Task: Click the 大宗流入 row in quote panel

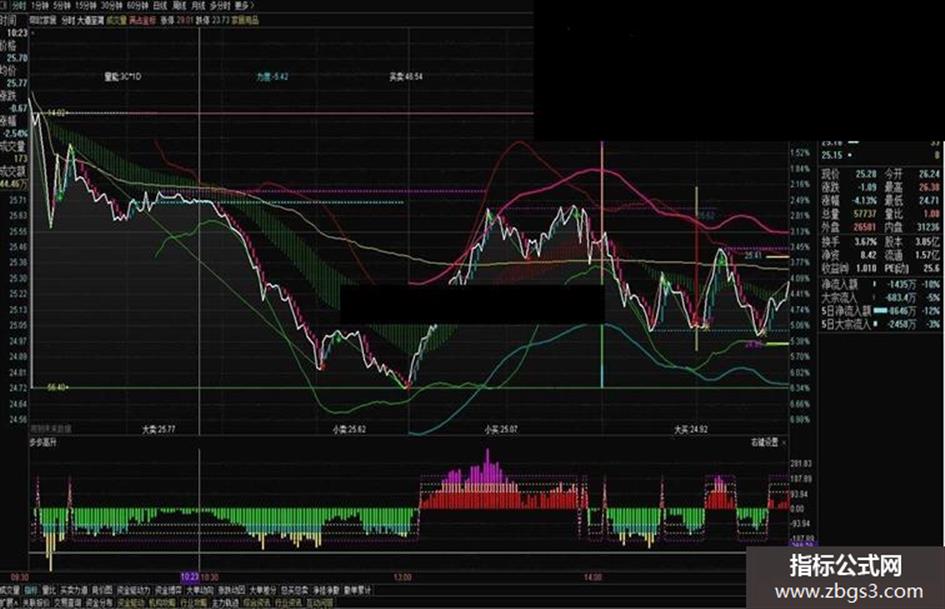Action: tap(881, 297)
